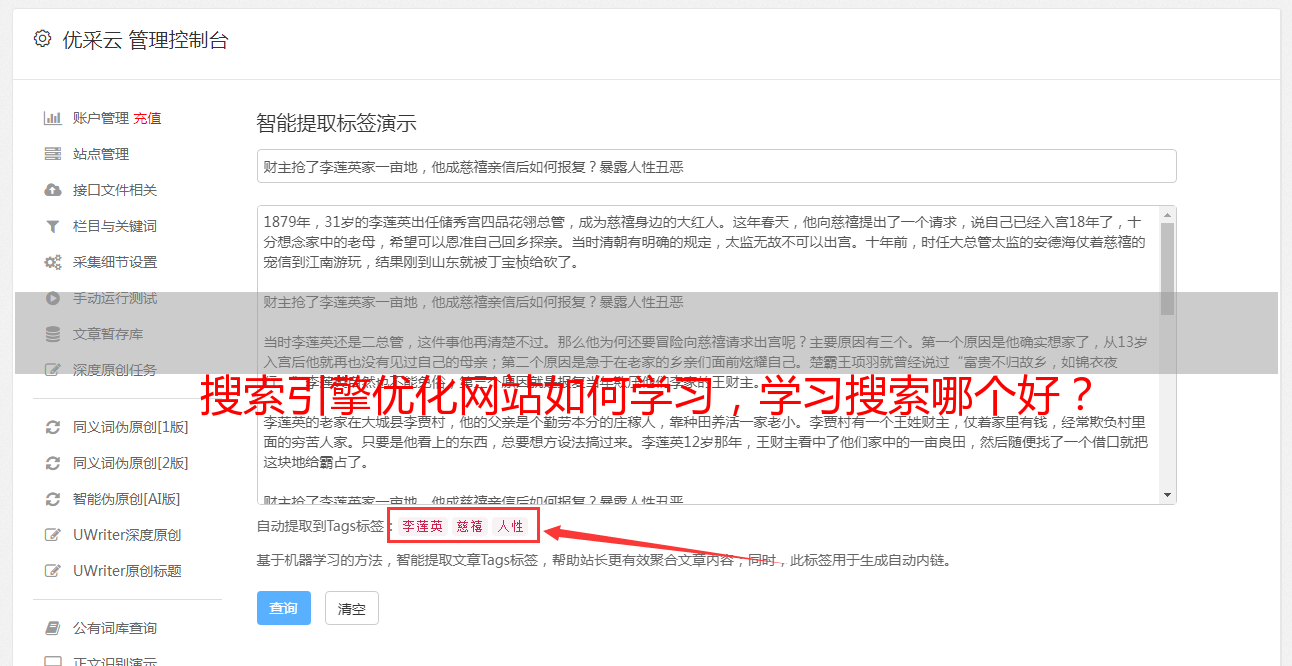Click the blue 查询 button
The image size is (1292, 666).
click(x=284, y=608)
